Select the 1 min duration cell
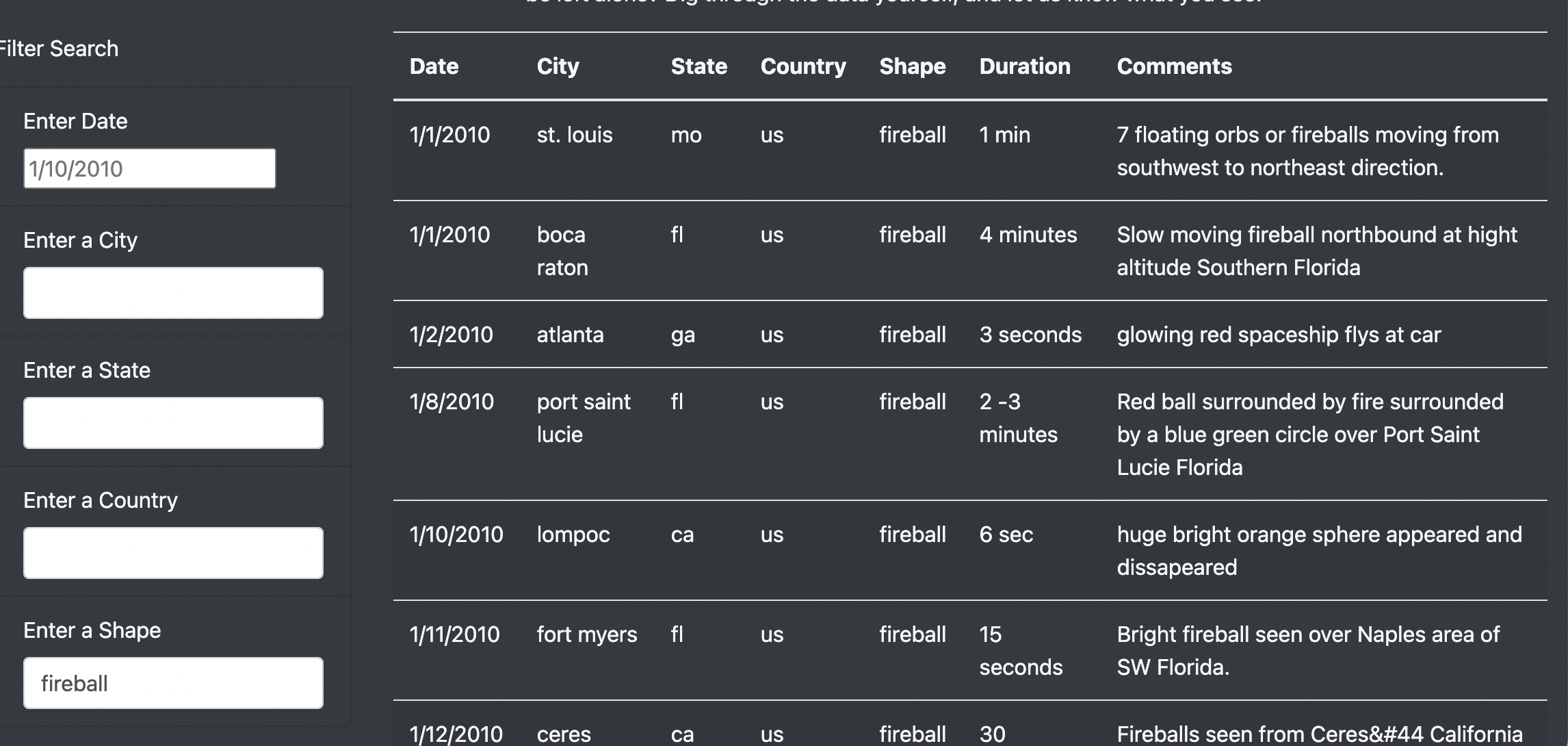The width and height of the screenshot is (1568, 746). click(1004, 135)
